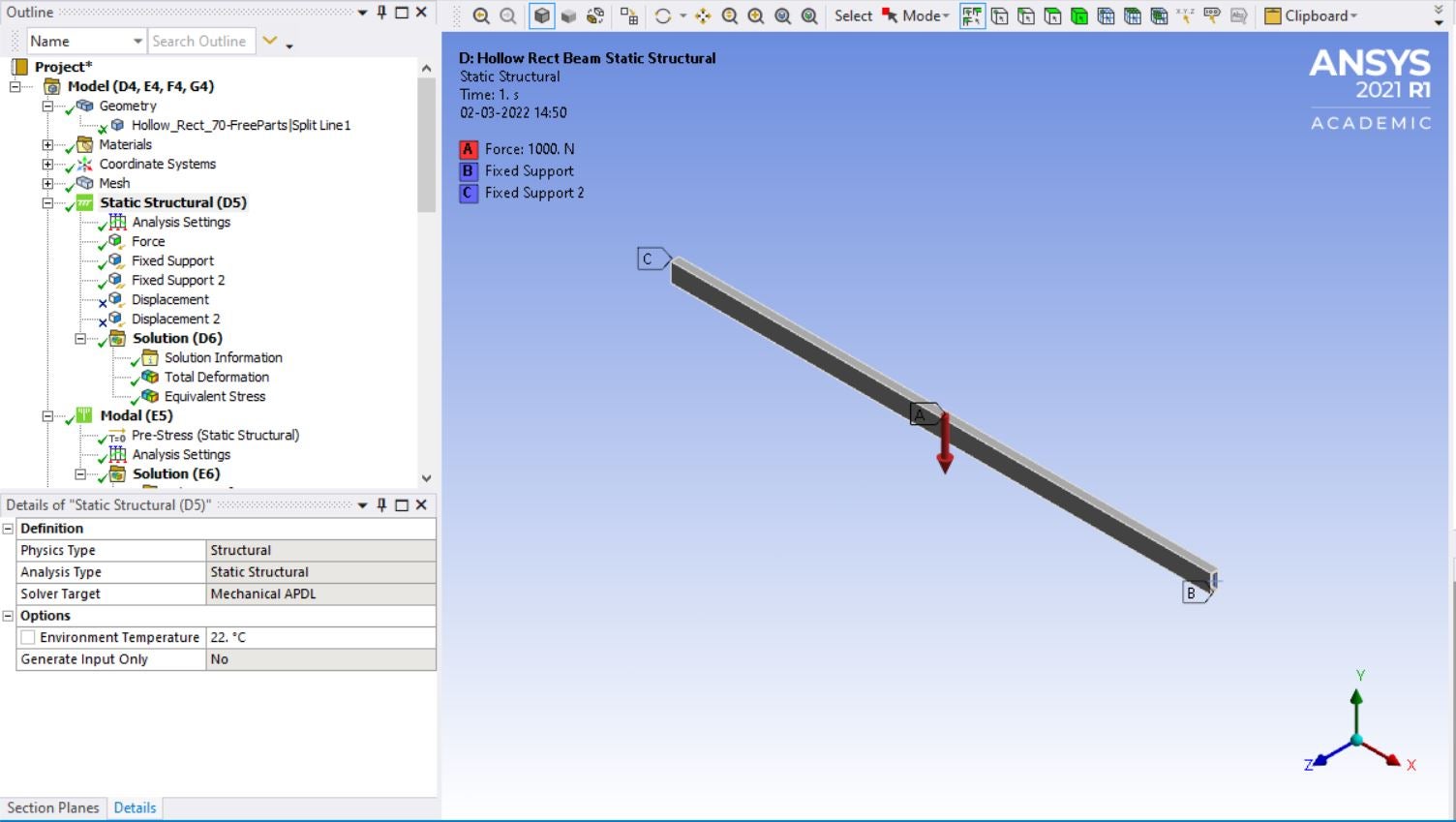Pin the Details panel
The height and width of the screenshot is (822, 1456).
click(x=382, y=504)
